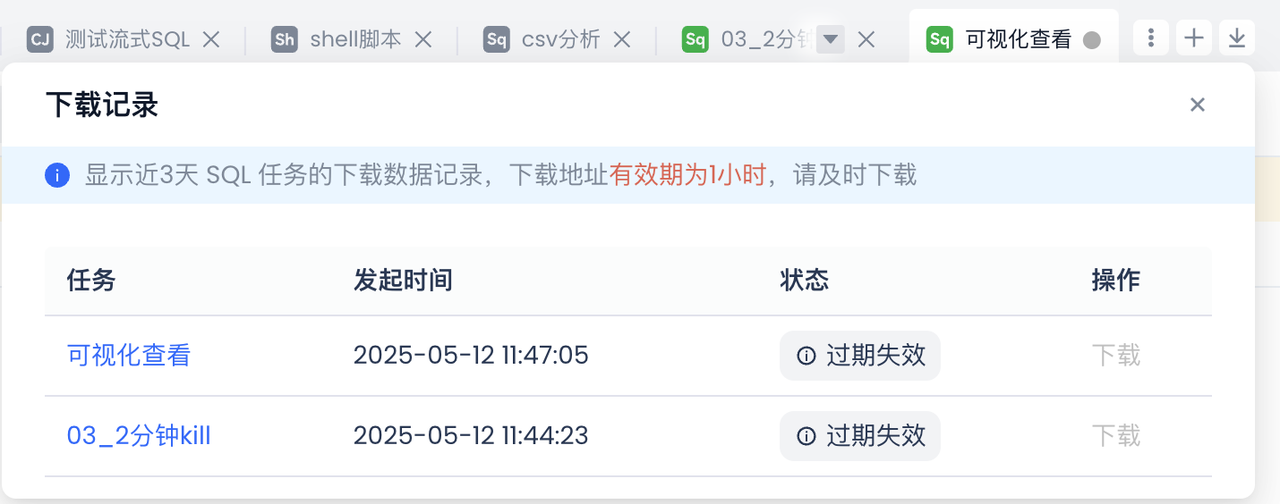1280x504 pixels.
Task: Close the 下载记录 dialog
Action: point(1197,105)
